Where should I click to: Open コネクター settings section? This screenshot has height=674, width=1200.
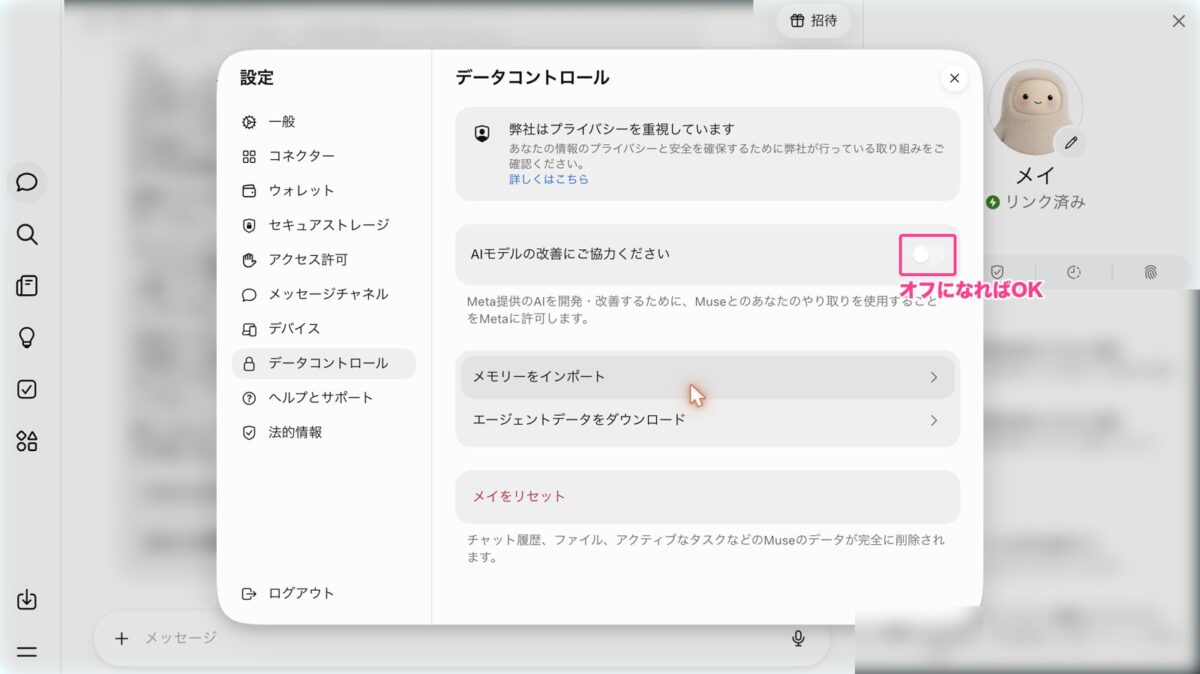click(x=324, y=156)
